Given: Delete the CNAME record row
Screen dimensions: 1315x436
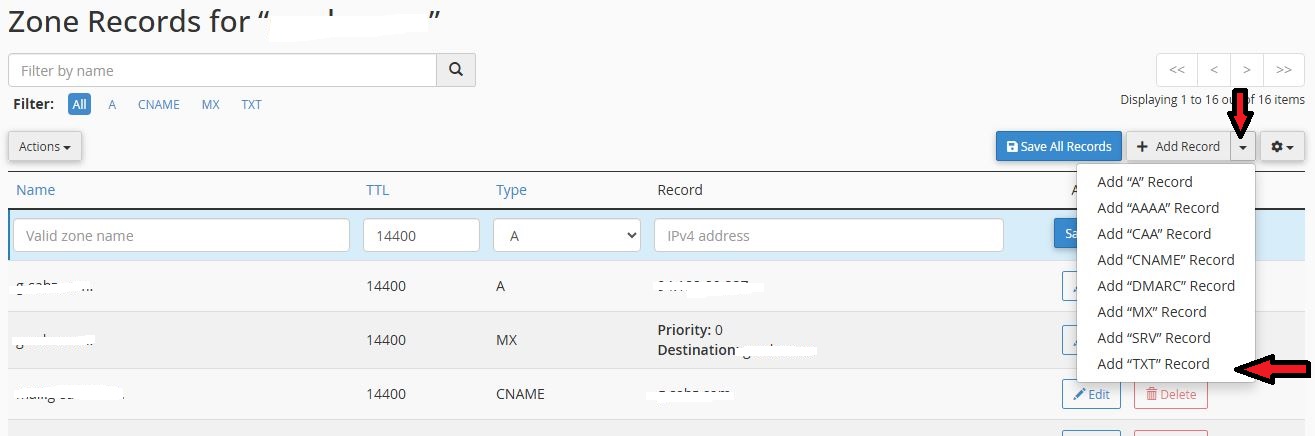Looking at the screenshot, I should coord(1170,394).
